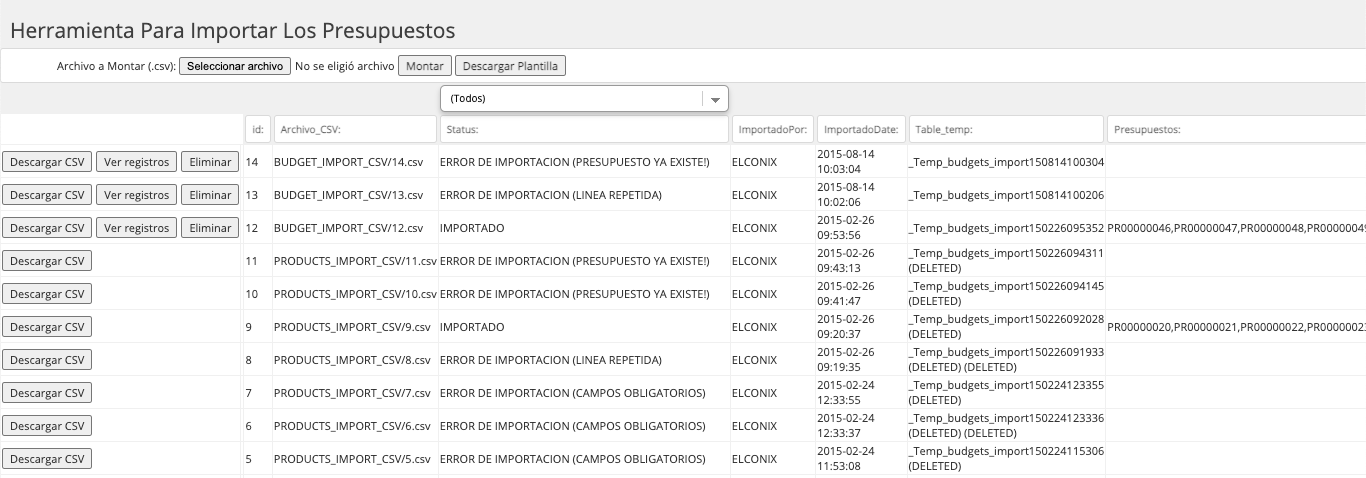Image resolution: width=1366 pixels, height=478 pixels.
Task: Click the PRODUCTS_IMPORT_CSV/10.csv cell
Action: click(x=355, y=294)
